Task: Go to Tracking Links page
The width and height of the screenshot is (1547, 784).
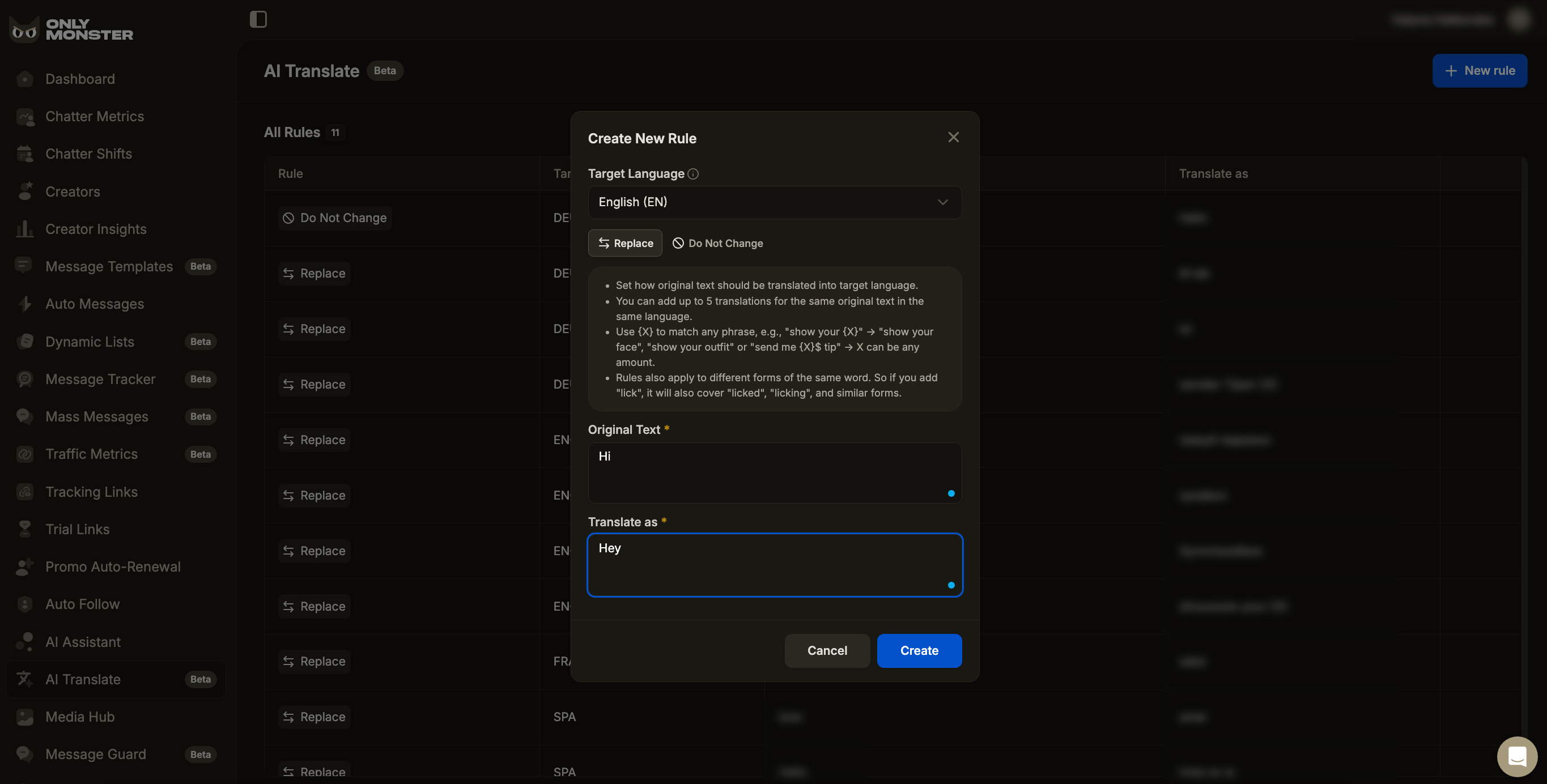Action: [x=91, y=492]
